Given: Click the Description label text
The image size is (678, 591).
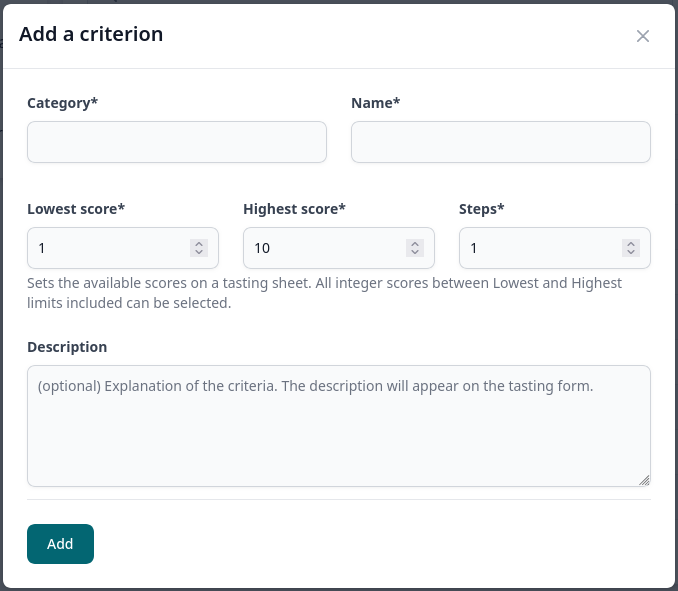Looking at the screenshot, I should pyautogui.click(x=67, y=347).
